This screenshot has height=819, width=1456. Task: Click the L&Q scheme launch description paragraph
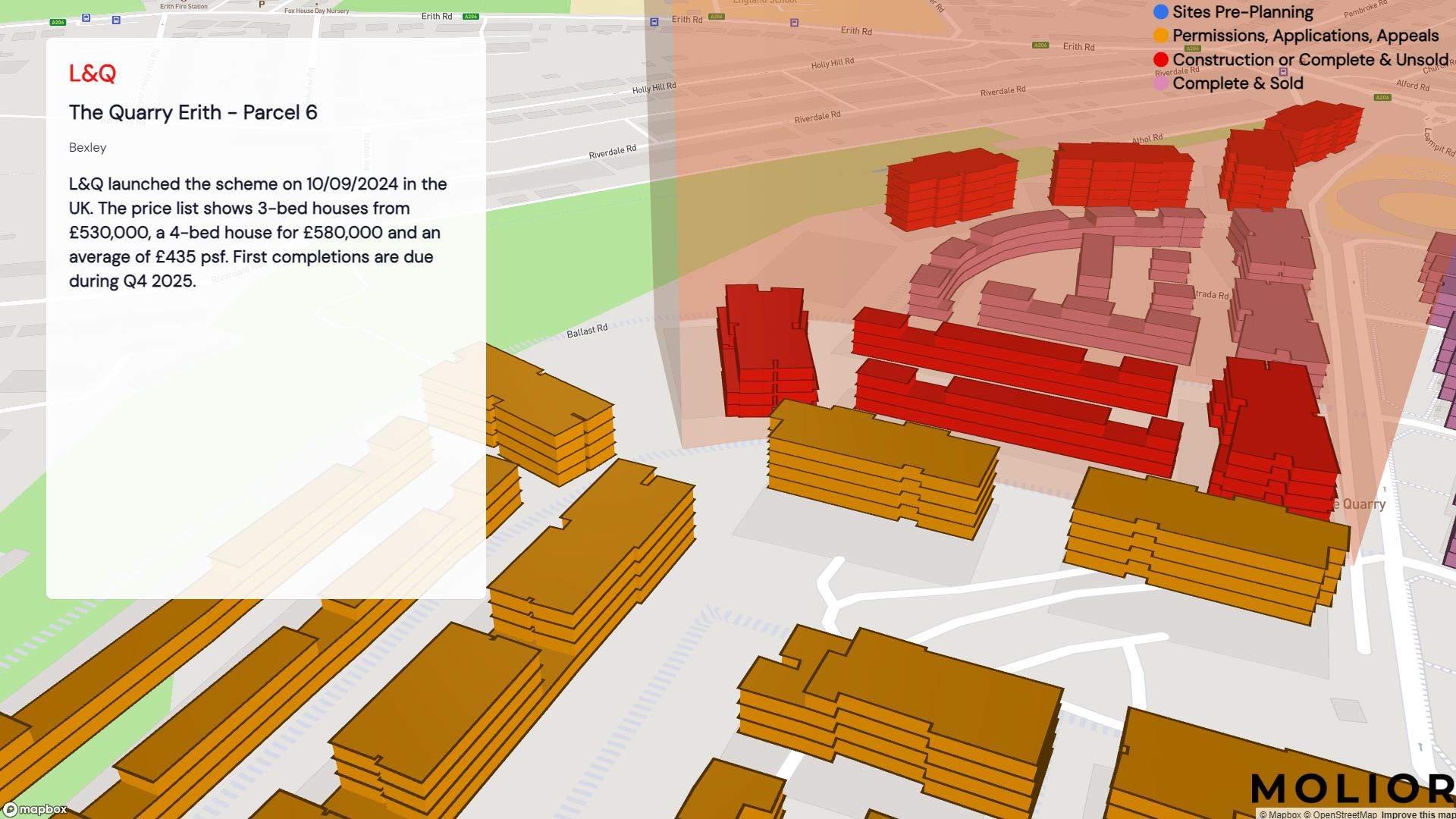click(x=258, y=232)
